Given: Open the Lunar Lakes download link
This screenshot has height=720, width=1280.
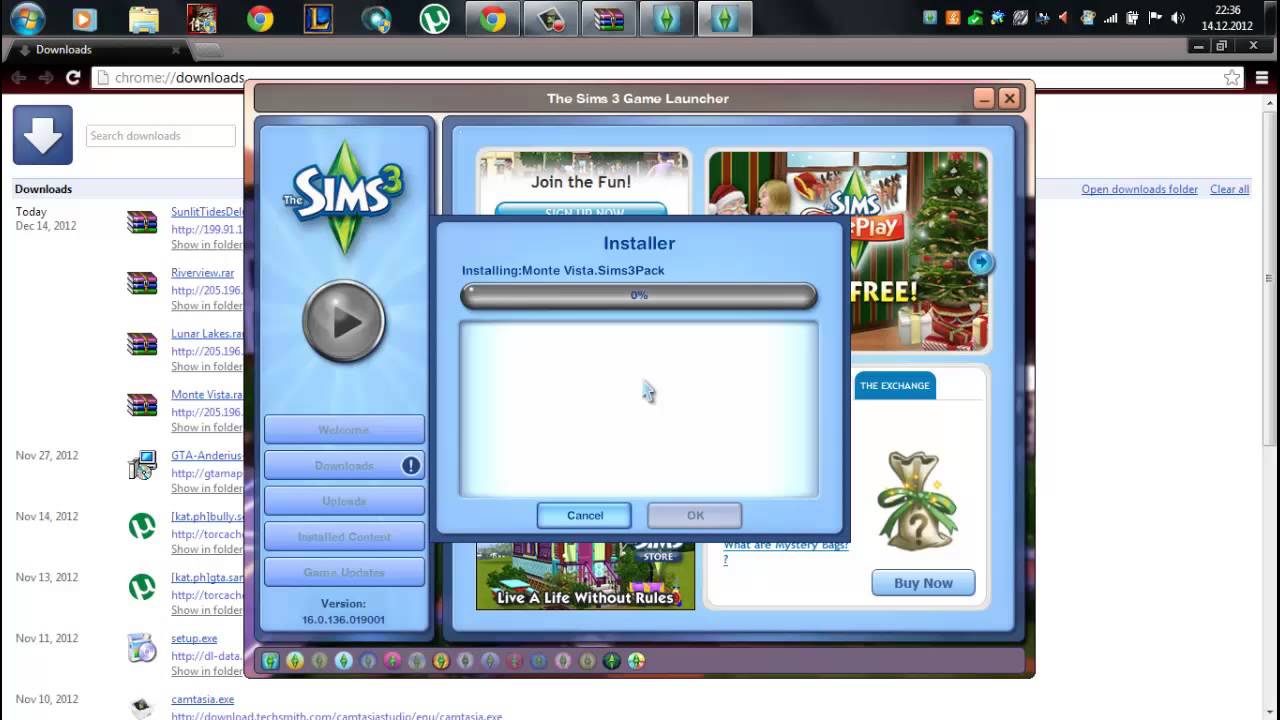Looking at the screenshot, I should [207, 334].
